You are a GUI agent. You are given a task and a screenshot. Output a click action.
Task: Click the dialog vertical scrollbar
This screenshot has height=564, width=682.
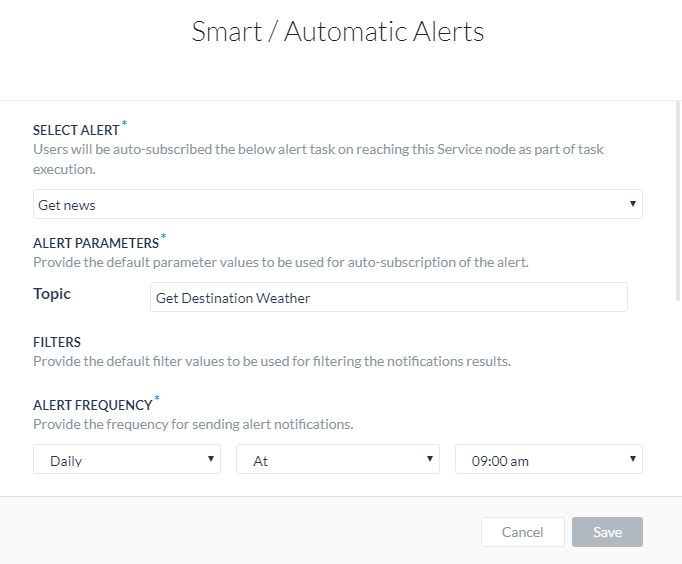coord(678,201)
